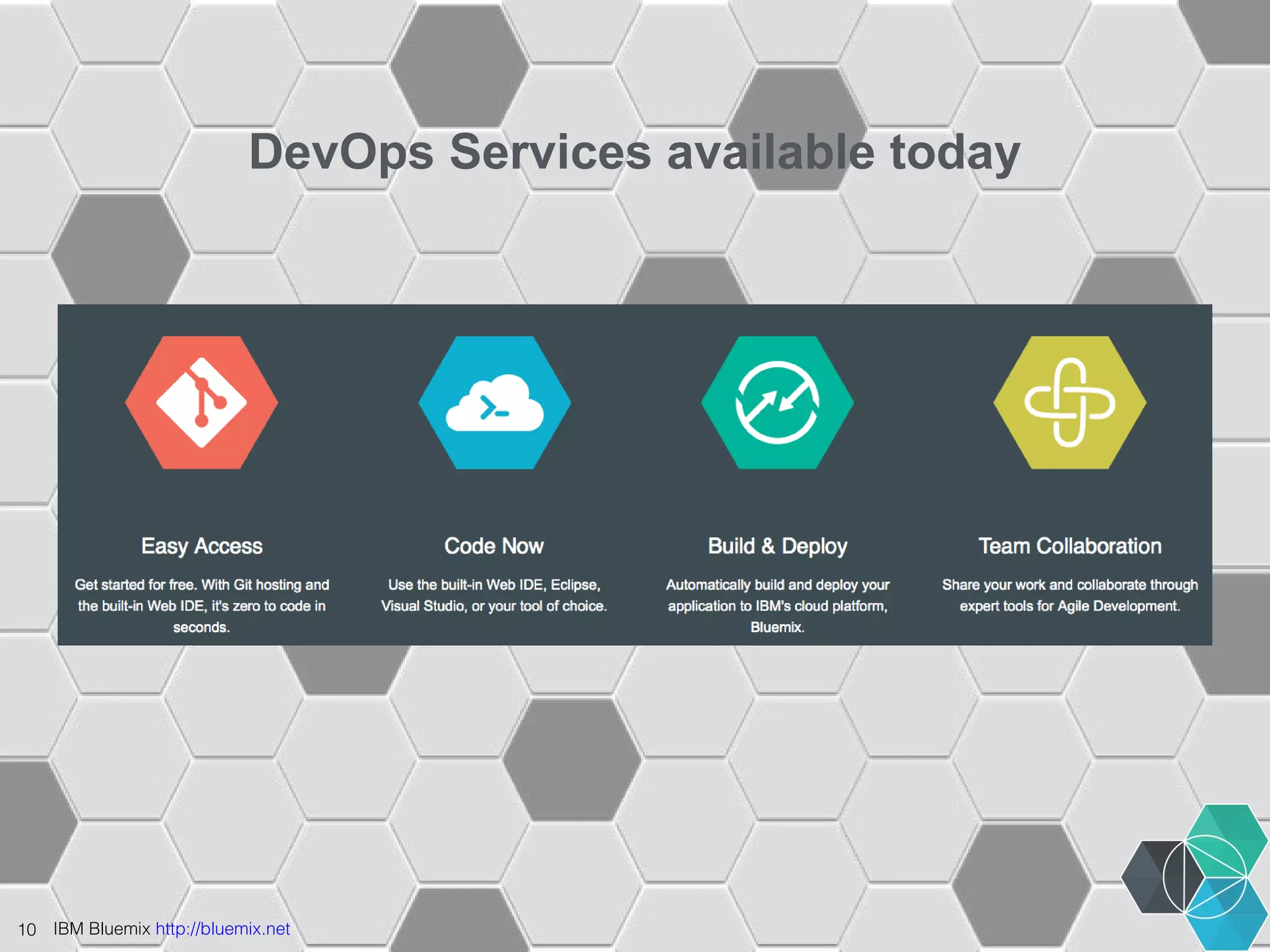Click the 'IBM Bluemix' footer label
This screenshot has width=1270, height=952.
pos(102,928)
